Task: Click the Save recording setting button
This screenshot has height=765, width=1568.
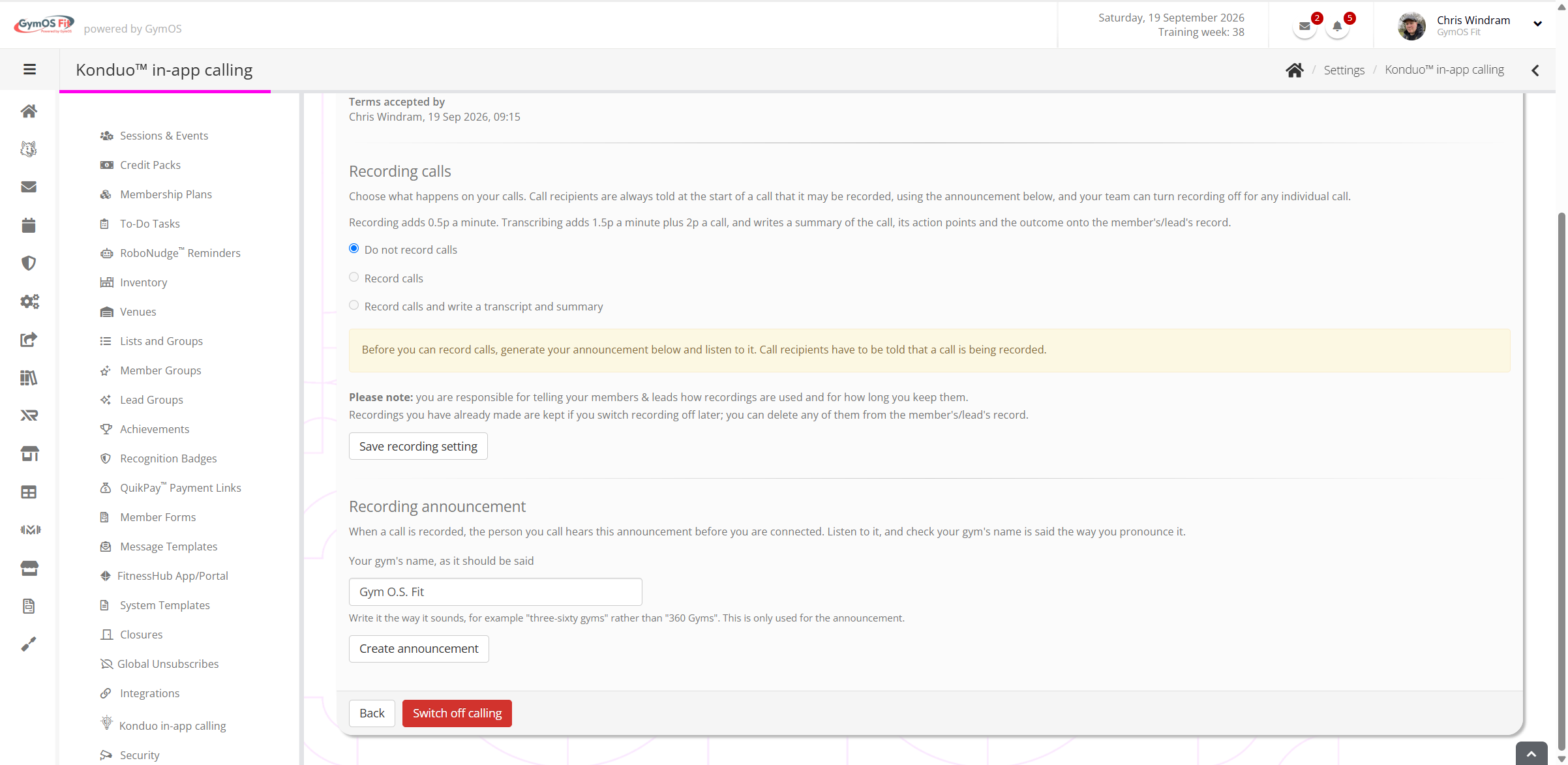Action: coord(418,446)
